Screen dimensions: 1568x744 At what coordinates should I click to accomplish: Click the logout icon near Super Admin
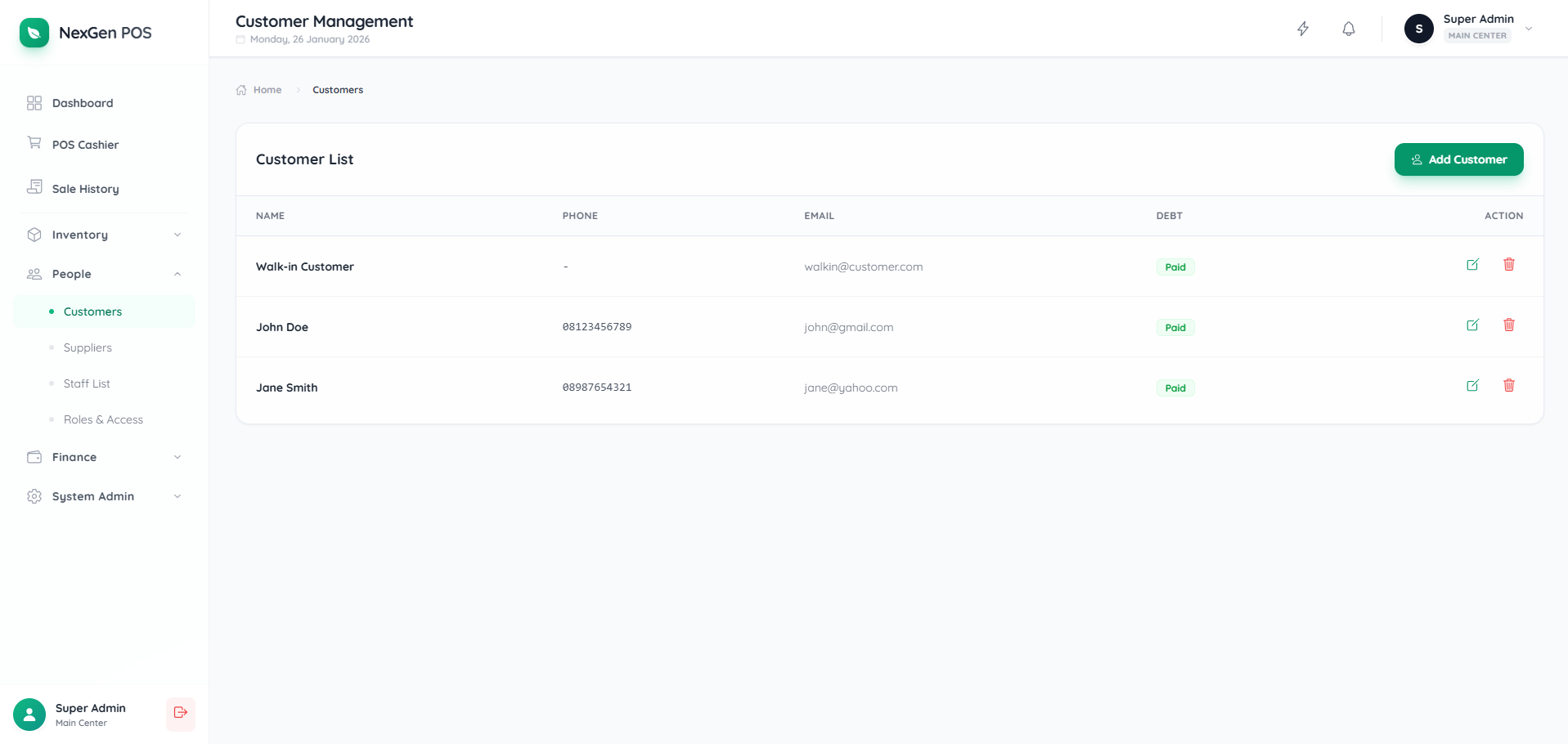(180, 714)
